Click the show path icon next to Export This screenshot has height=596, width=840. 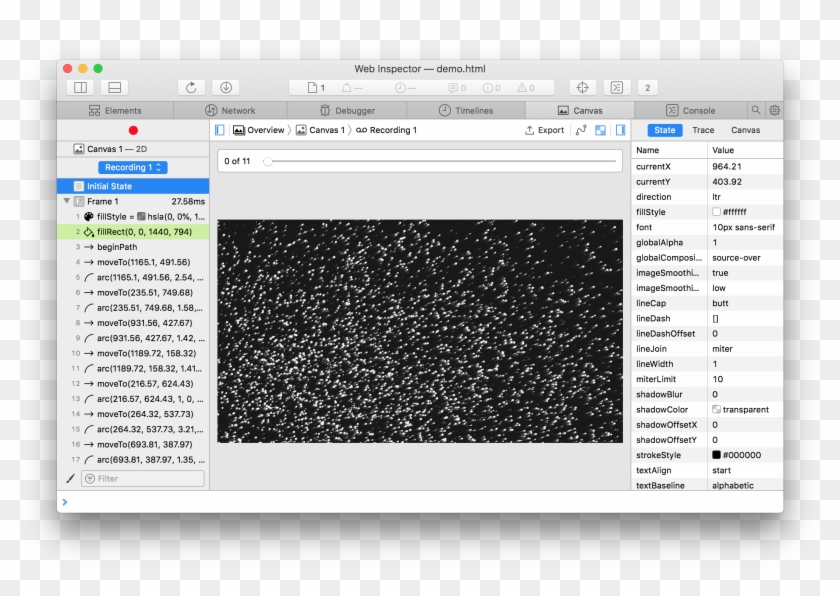pos(581,130)
